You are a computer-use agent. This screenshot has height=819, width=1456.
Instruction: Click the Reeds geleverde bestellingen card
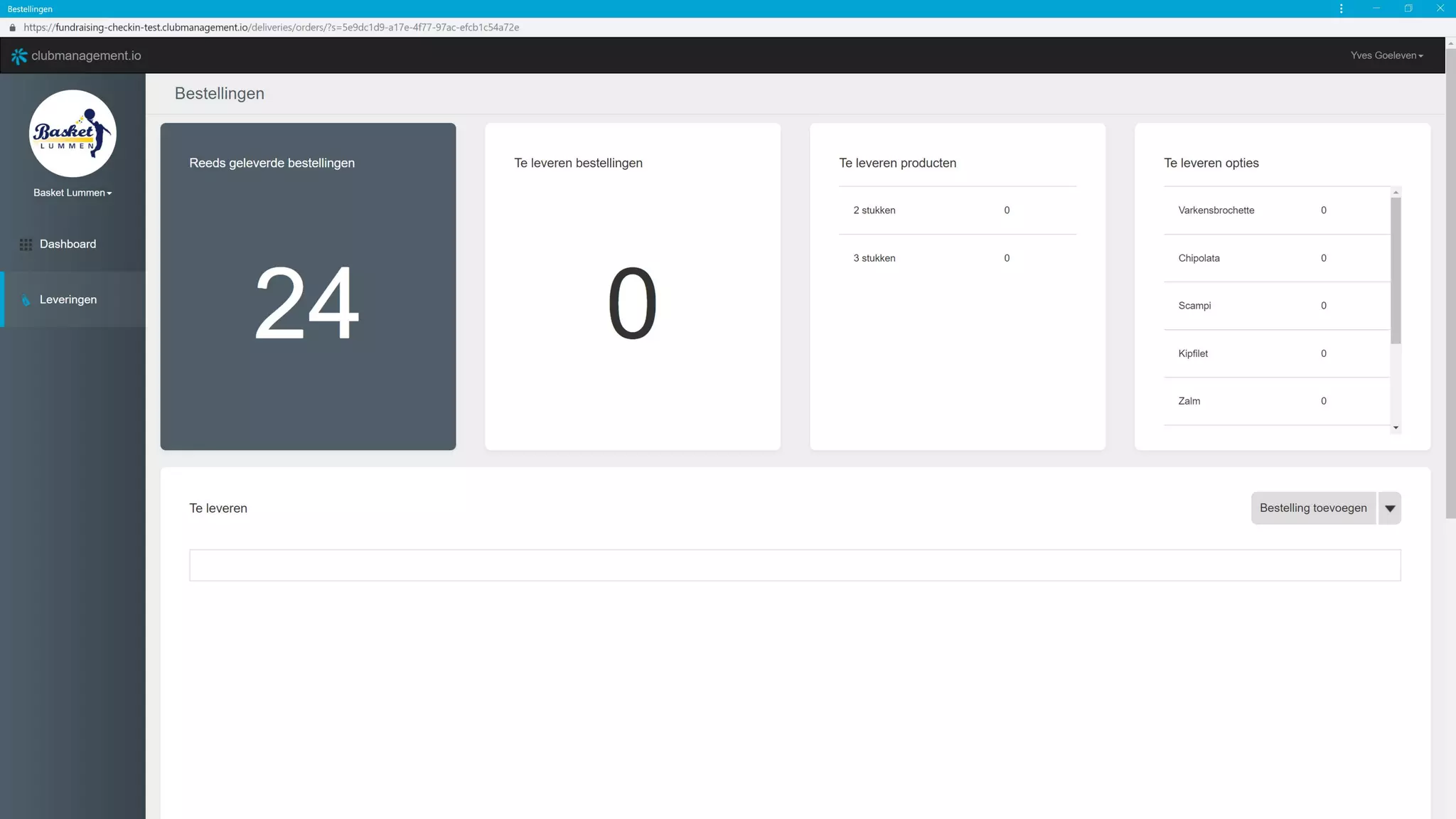pyautogui.click(x=308, y=287)
